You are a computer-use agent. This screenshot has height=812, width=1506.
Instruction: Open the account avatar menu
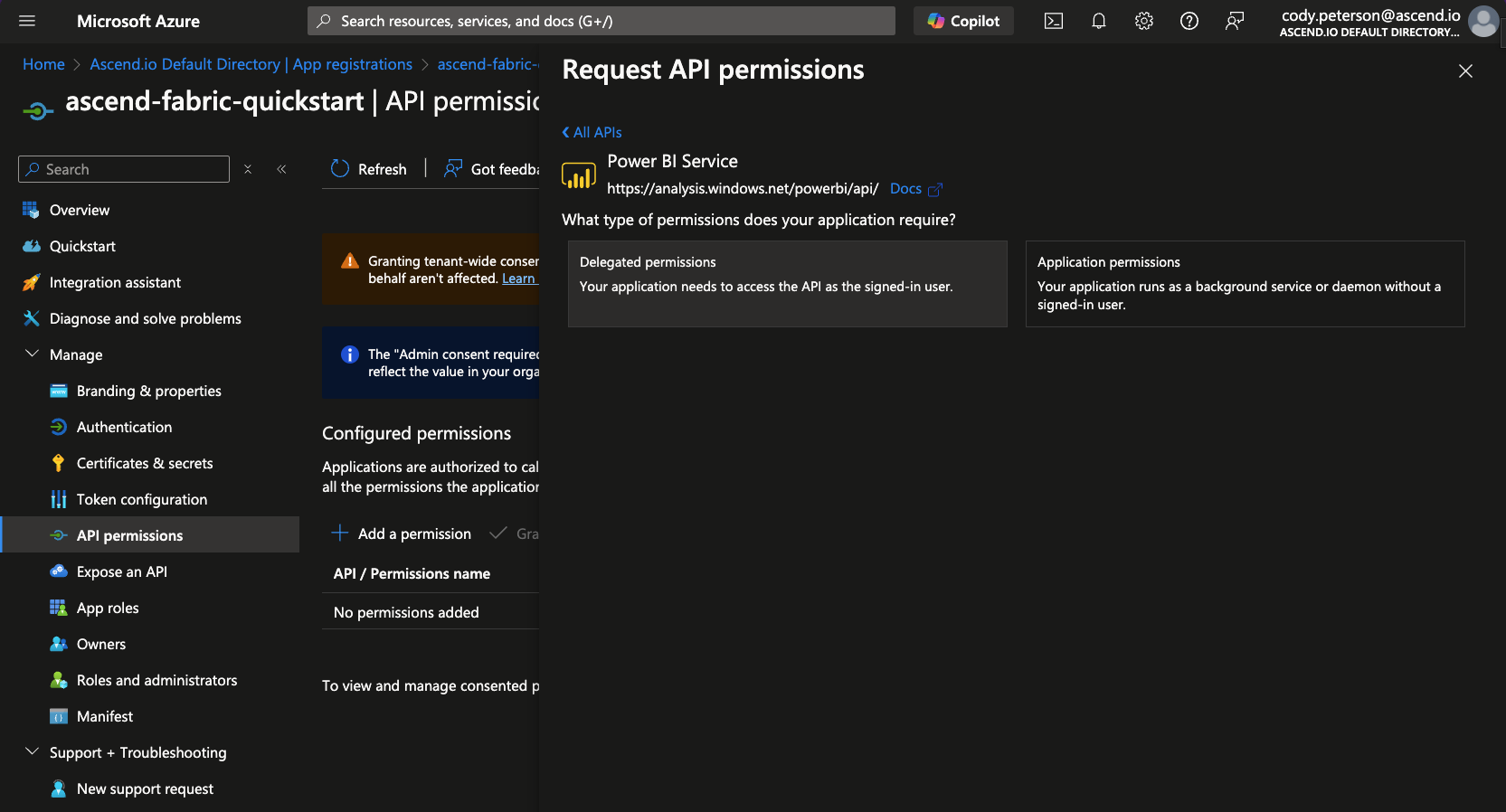[1483, 21]
